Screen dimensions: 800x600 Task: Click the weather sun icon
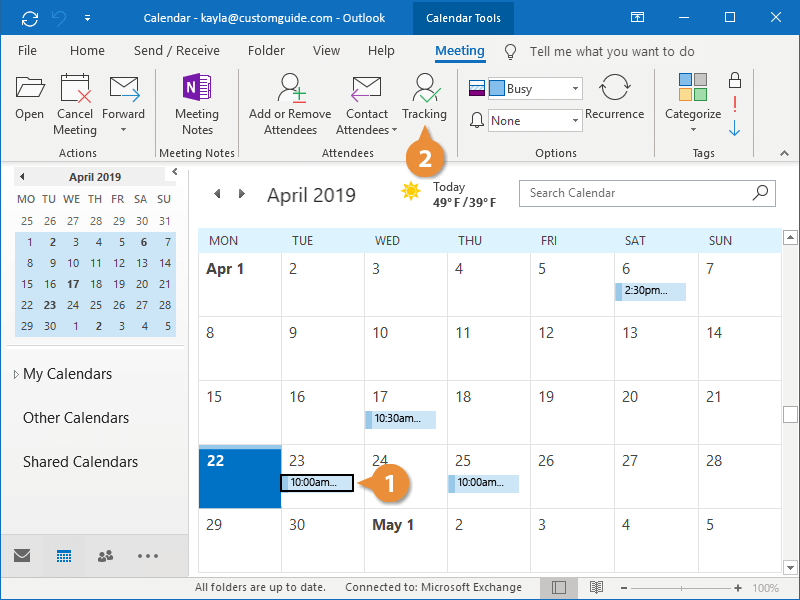click(411, 192)
